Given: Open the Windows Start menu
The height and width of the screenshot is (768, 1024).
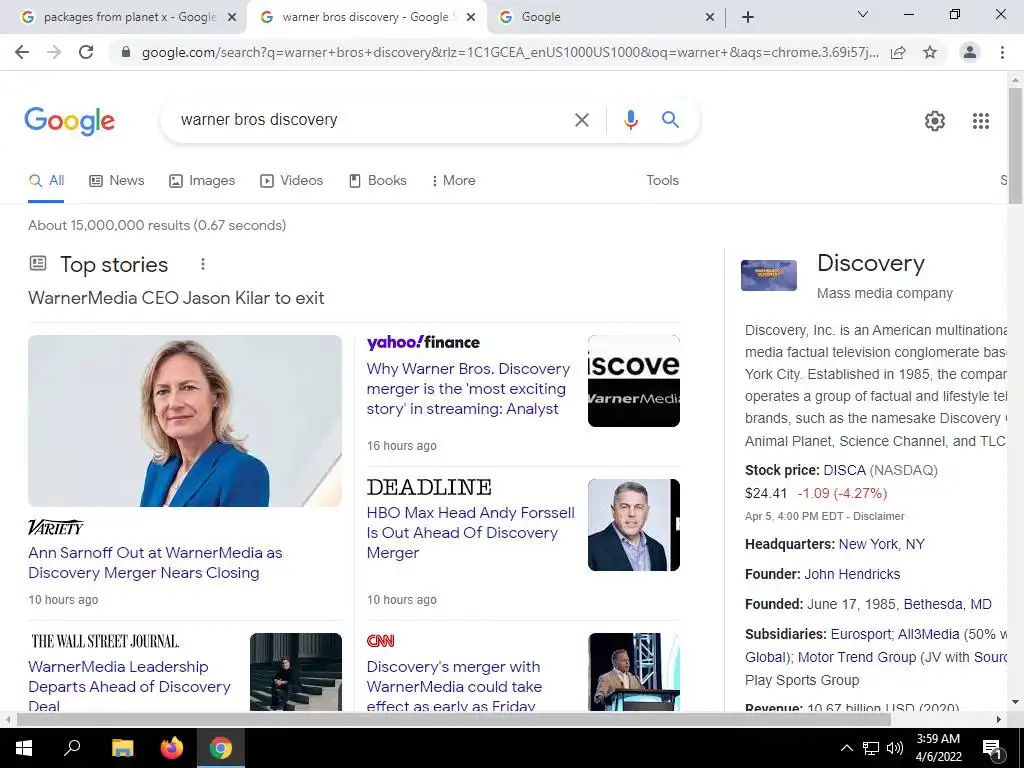Looking at the screenshot, I should [24, 748].
